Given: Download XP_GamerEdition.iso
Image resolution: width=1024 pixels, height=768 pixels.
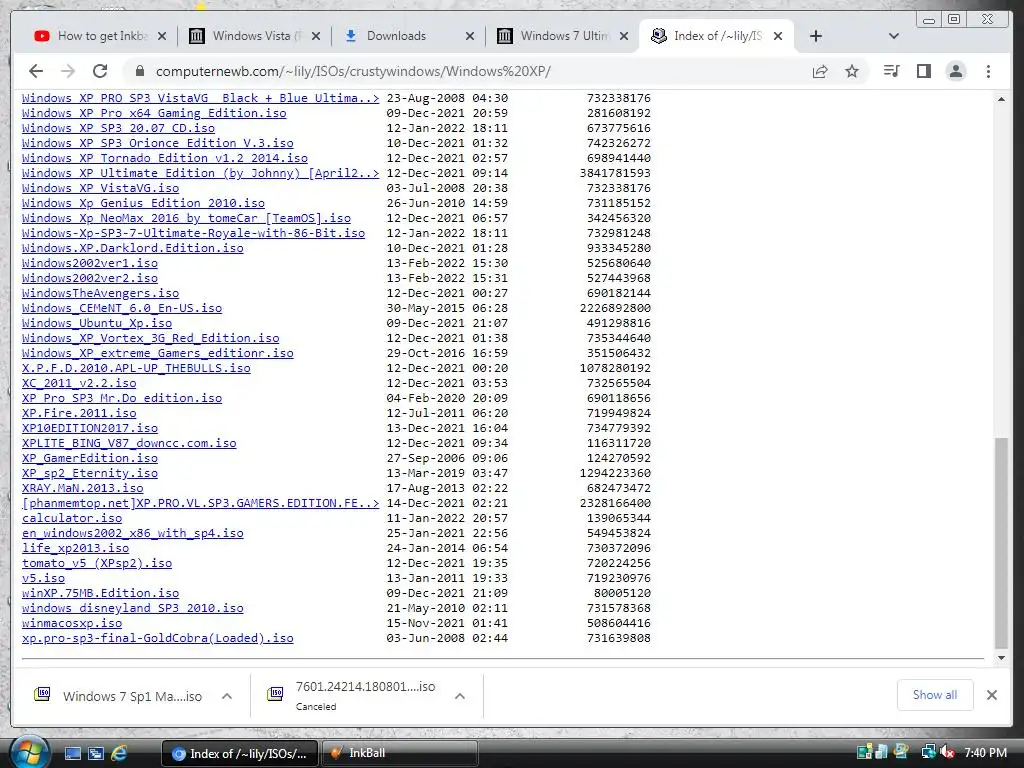Looking at the screenshot, I should coord(89,458).
